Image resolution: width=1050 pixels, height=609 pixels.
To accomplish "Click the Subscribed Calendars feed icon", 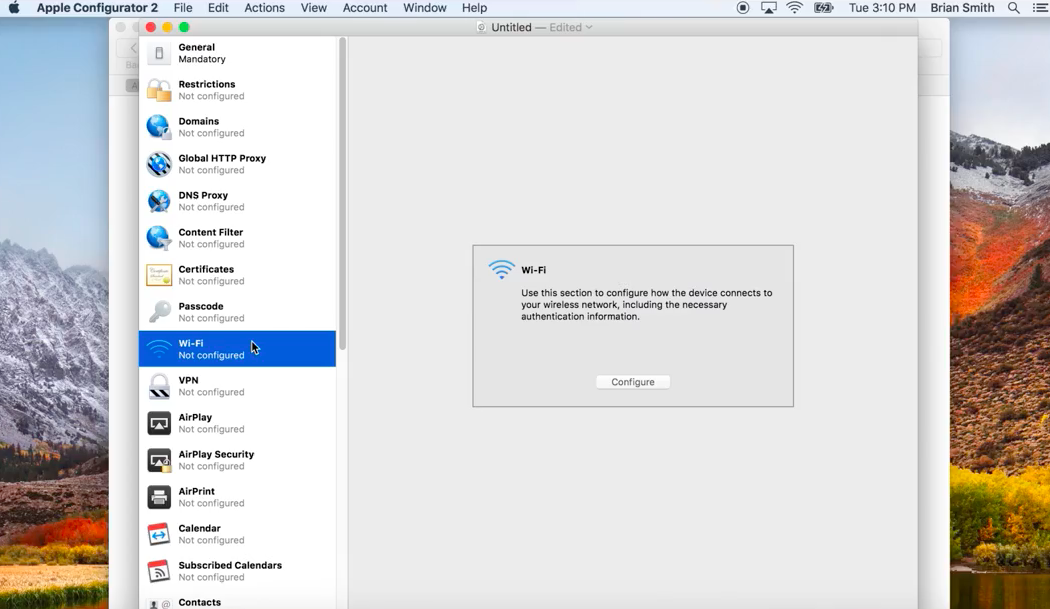I will click(159, 571).
